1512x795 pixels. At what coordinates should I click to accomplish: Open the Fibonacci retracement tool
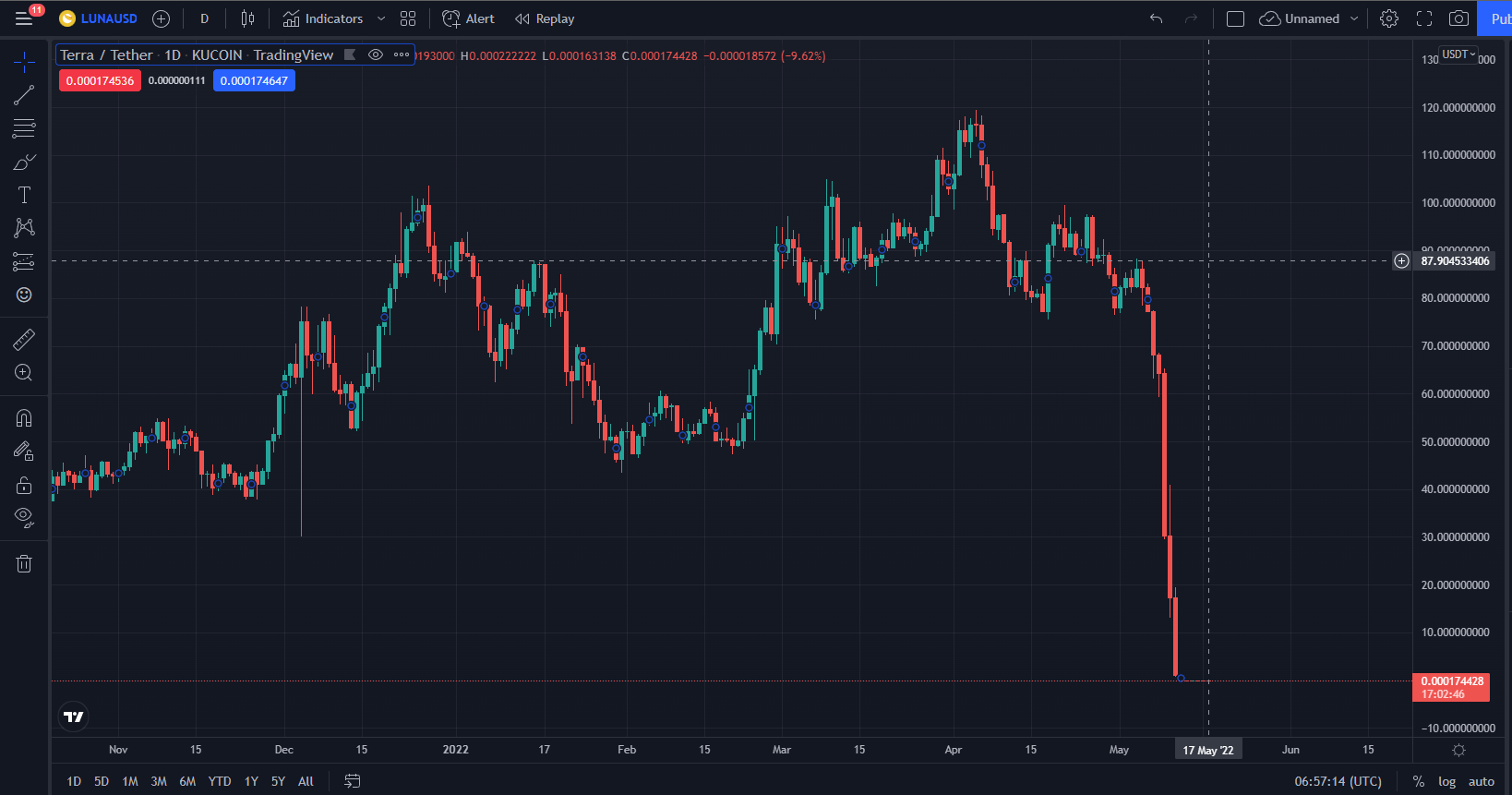(24, 128)
